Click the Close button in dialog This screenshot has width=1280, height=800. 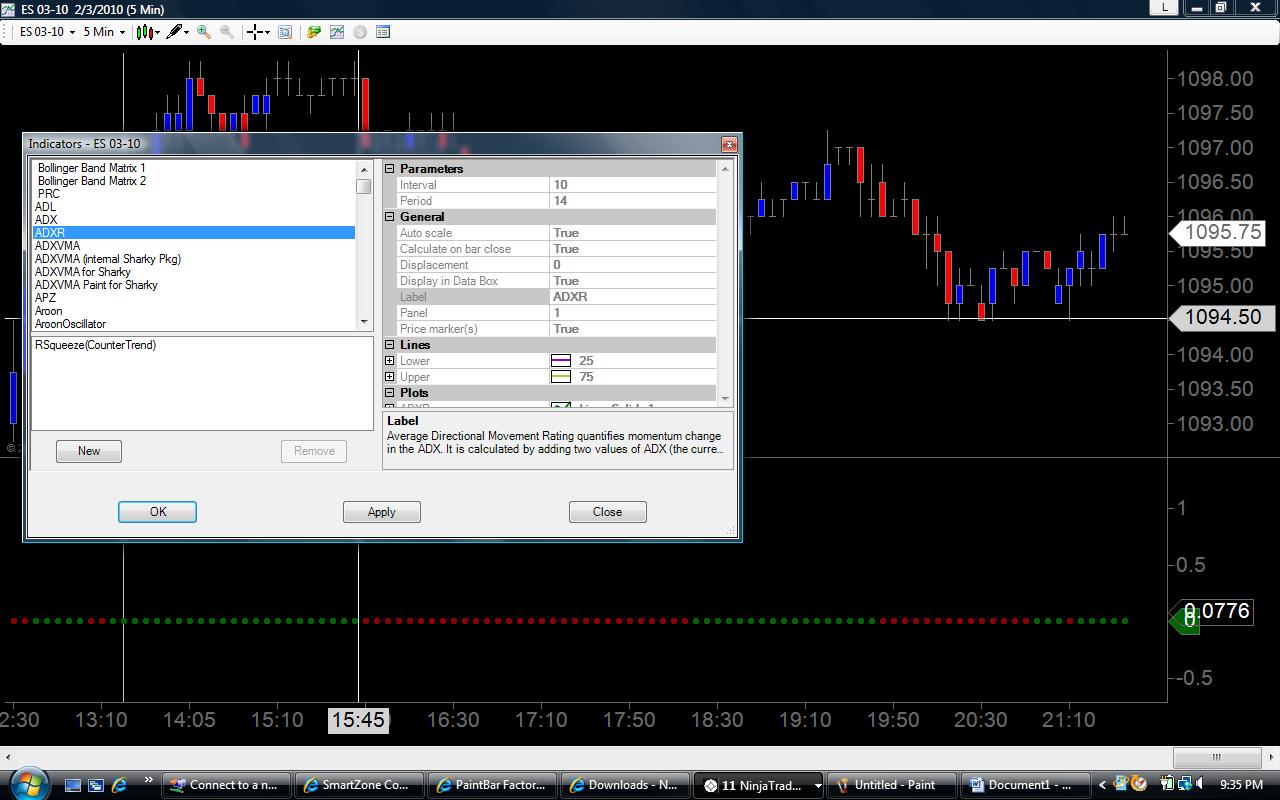tap(607, 512)
